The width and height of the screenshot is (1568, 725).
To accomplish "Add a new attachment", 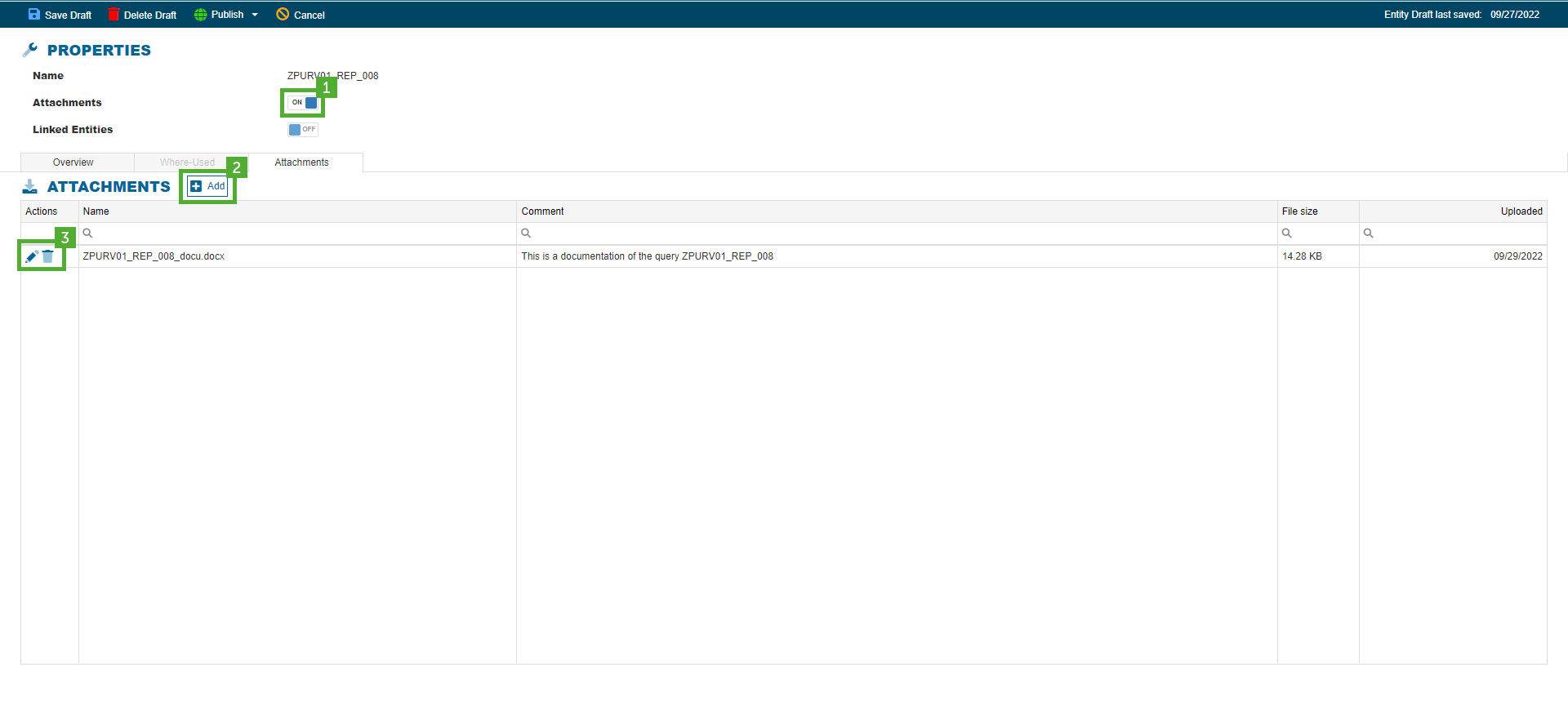I will 207,186.
